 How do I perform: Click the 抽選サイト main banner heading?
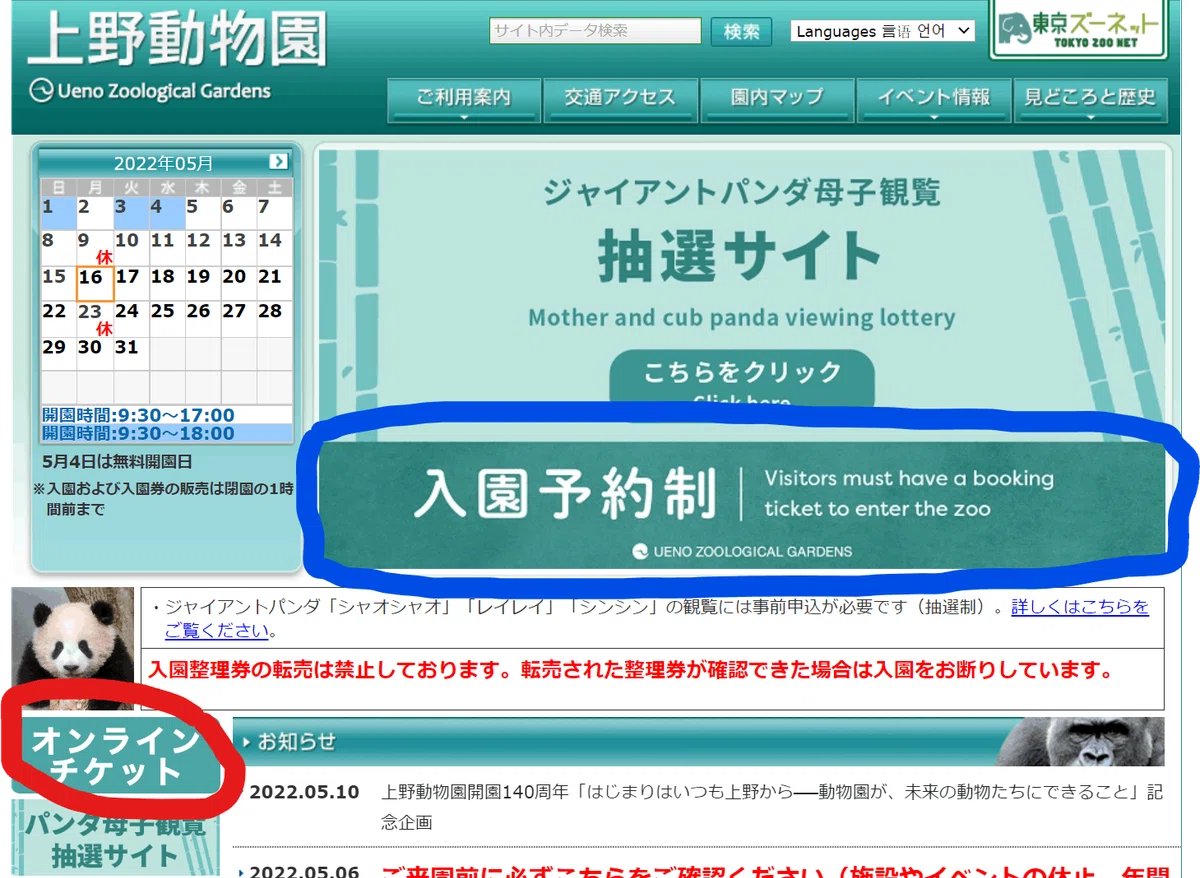point(742,256)
